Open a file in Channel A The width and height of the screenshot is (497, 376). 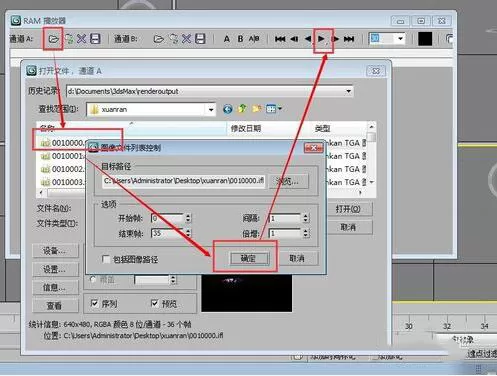(x=53, y=39)
